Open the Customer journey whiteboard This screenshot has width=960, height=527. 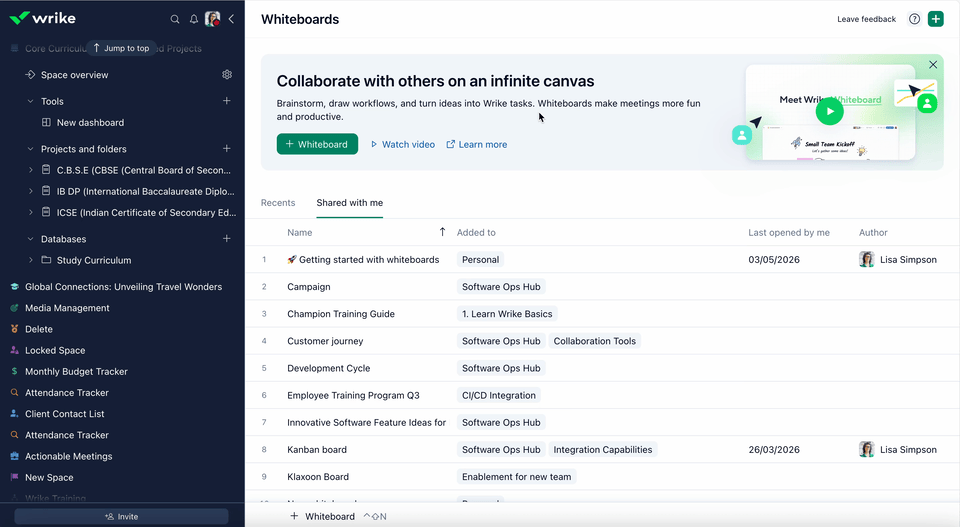(325, 341)
